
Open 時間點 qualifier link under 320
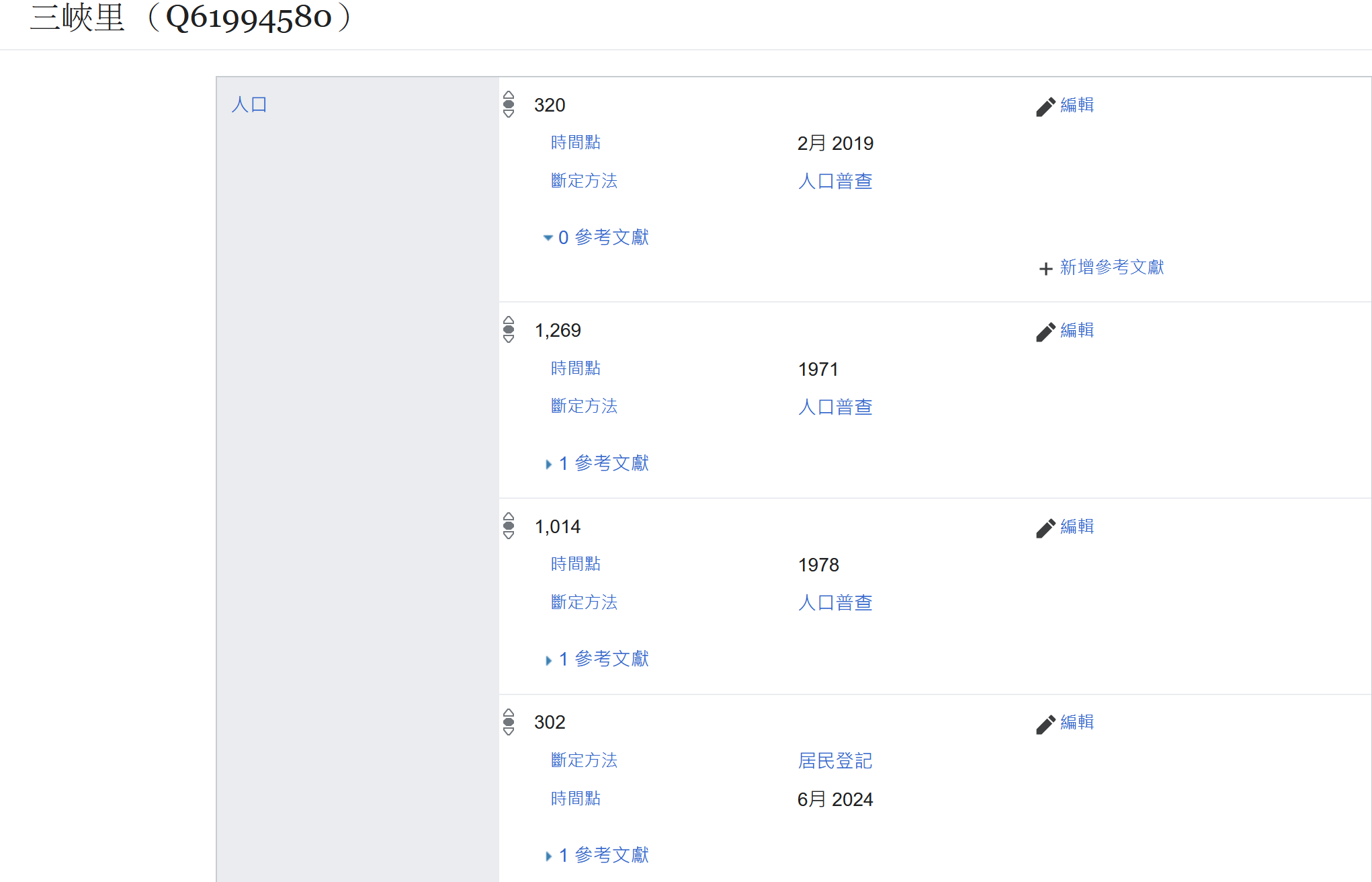pyautogui.click(x=576, y=143)
